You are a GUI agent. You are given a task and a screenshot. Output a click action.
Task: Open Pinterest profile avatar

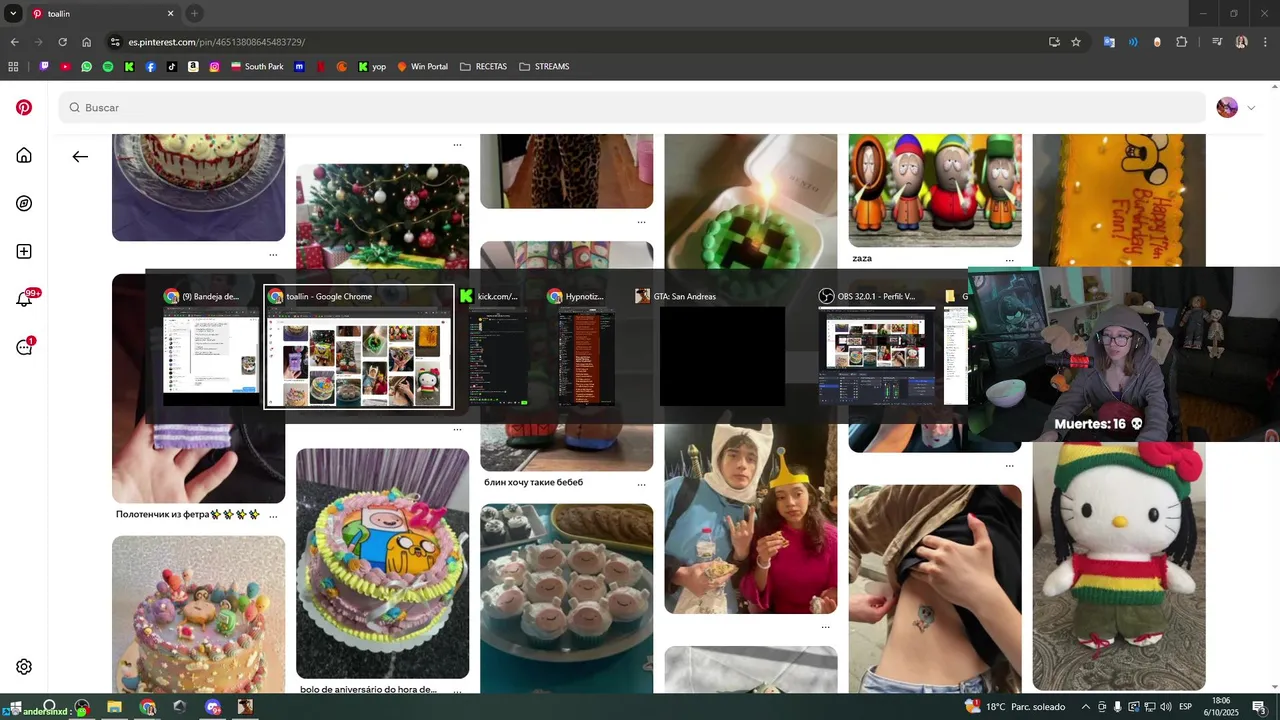[x=1227, y=107]
